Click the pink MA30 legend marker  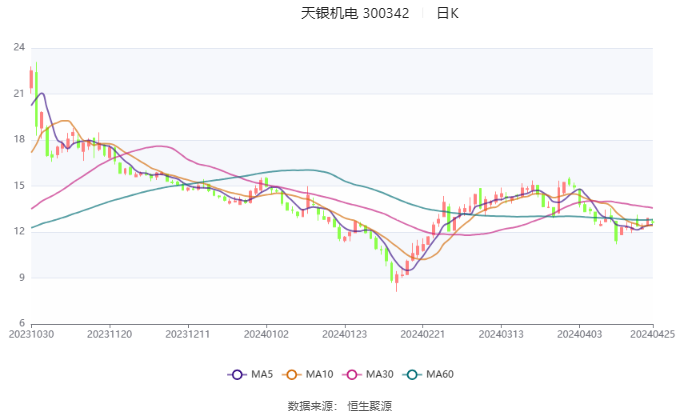pos(353,374)
